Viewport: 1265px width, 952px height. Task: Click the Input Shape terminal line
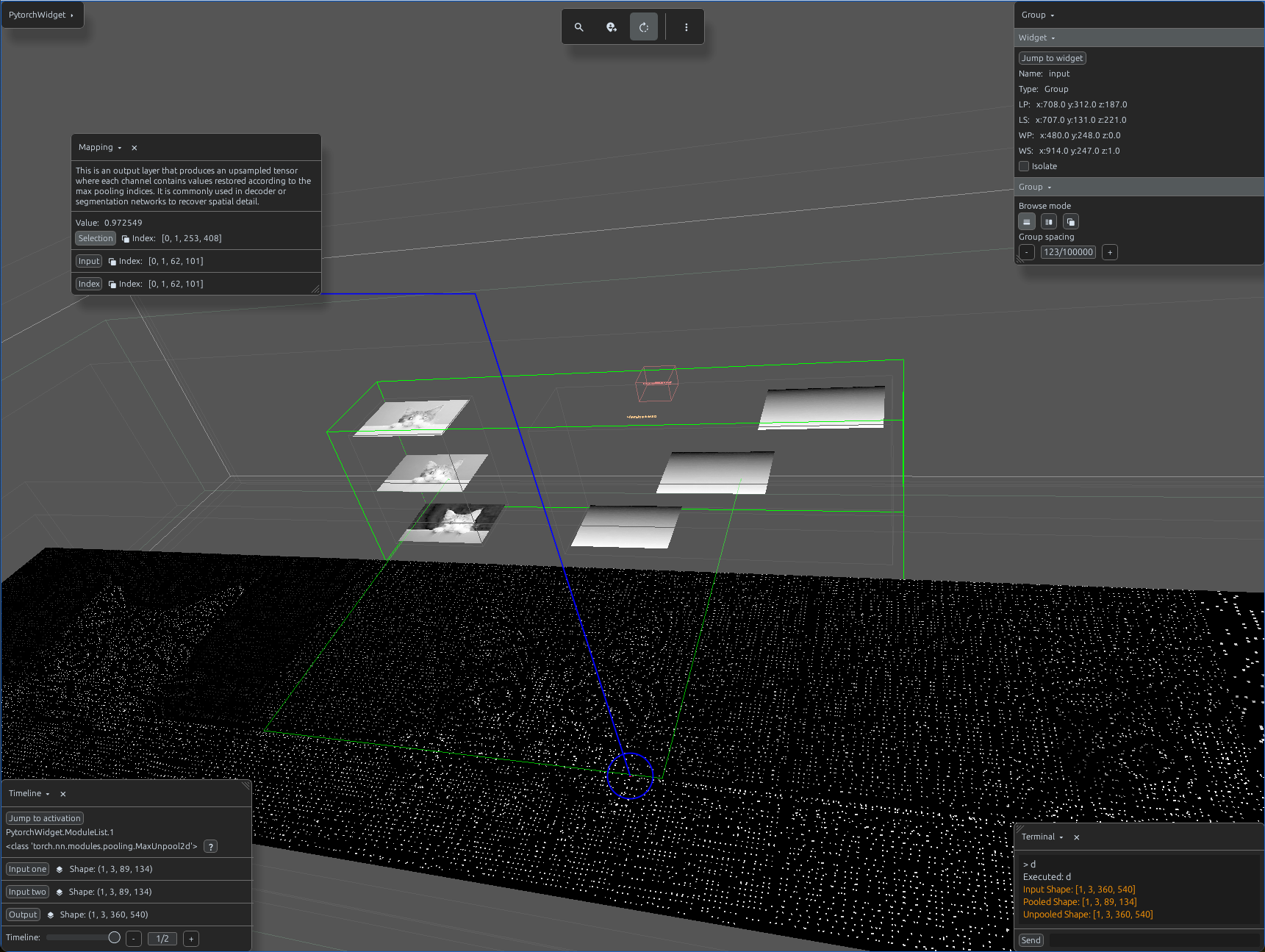click(1079, 890)
